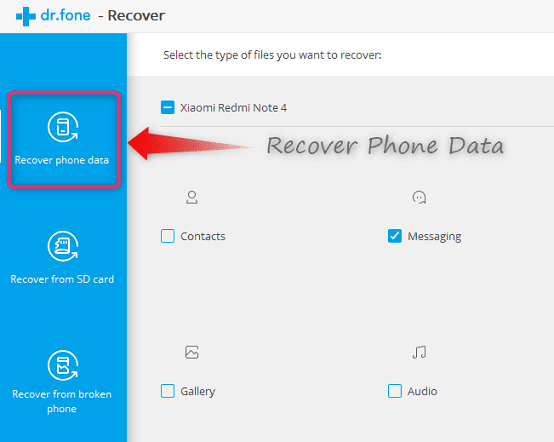Screen dimensions: 554x442
Task: Click the Audio music note icon
Action: click(x=419, y=352)
